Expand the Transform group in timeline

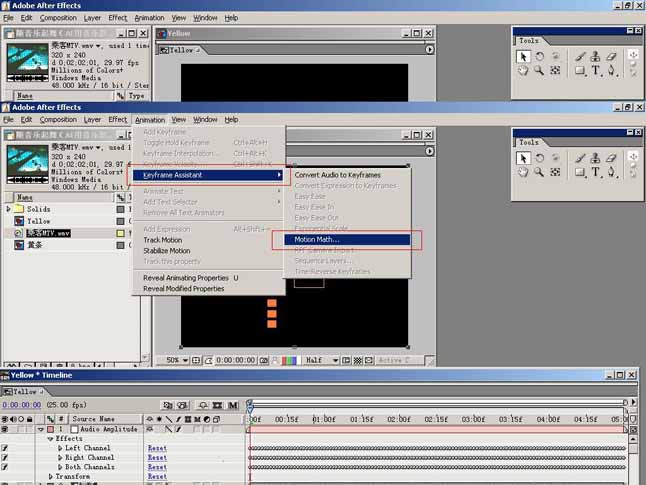coord(50,476)
